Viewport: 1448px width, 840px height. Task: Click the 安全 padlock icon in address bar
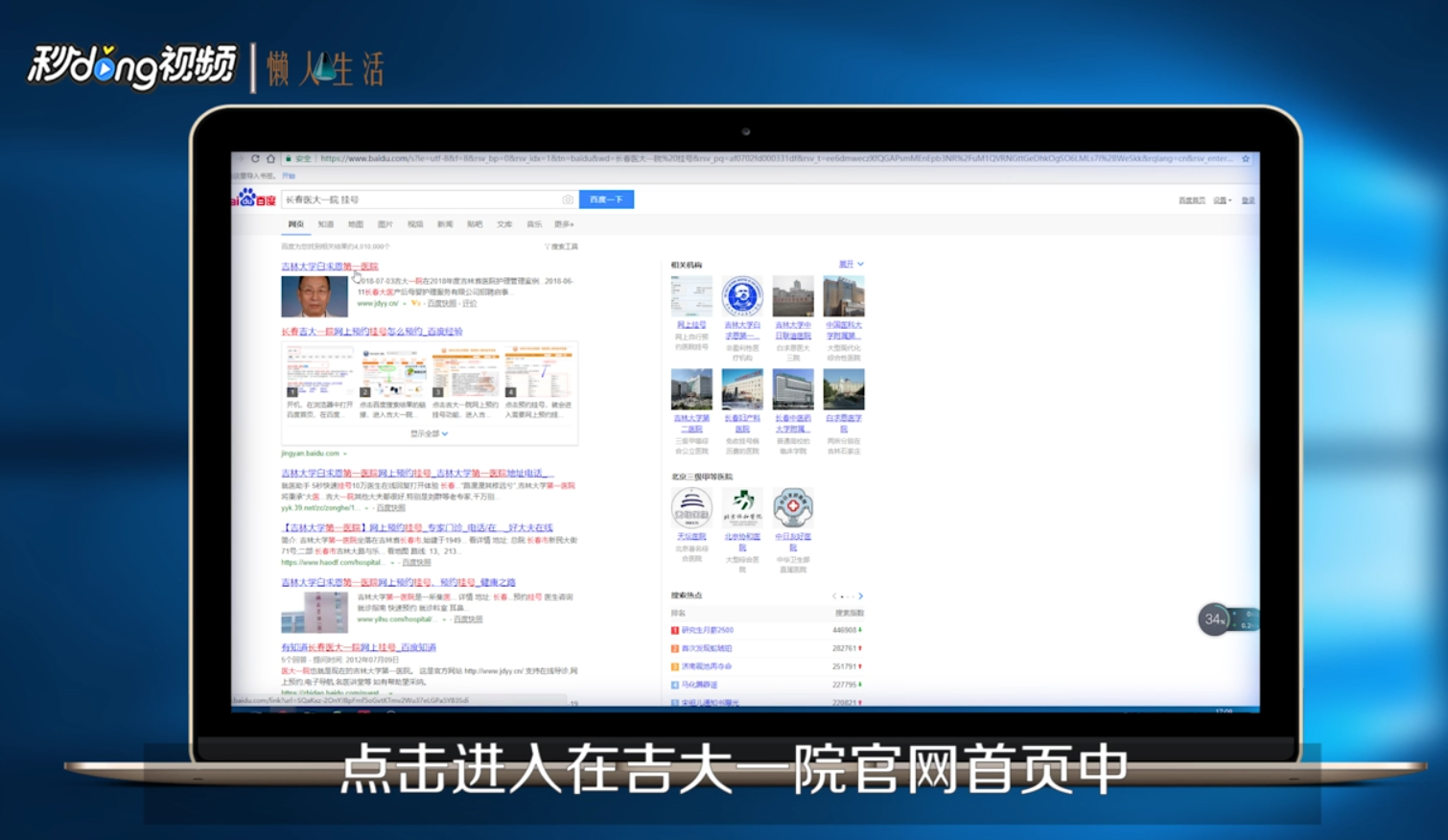(290, 159)
